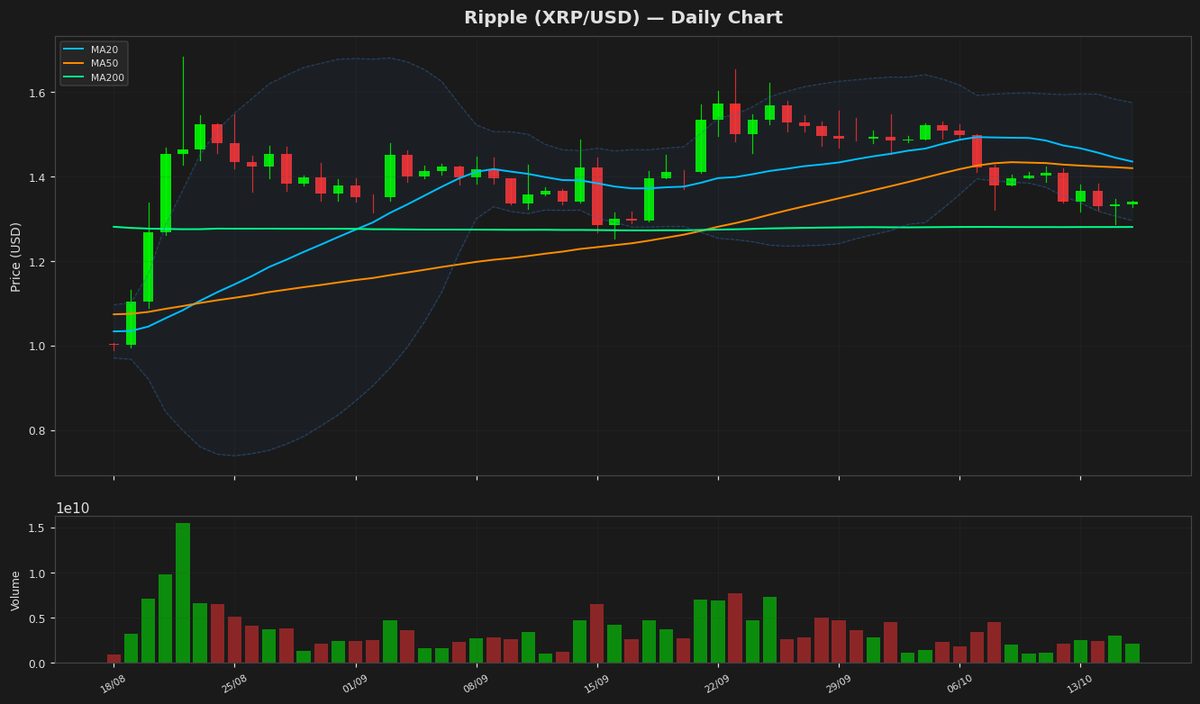
Task: Click the tallest green volume bar
Action: click(183, 593)
